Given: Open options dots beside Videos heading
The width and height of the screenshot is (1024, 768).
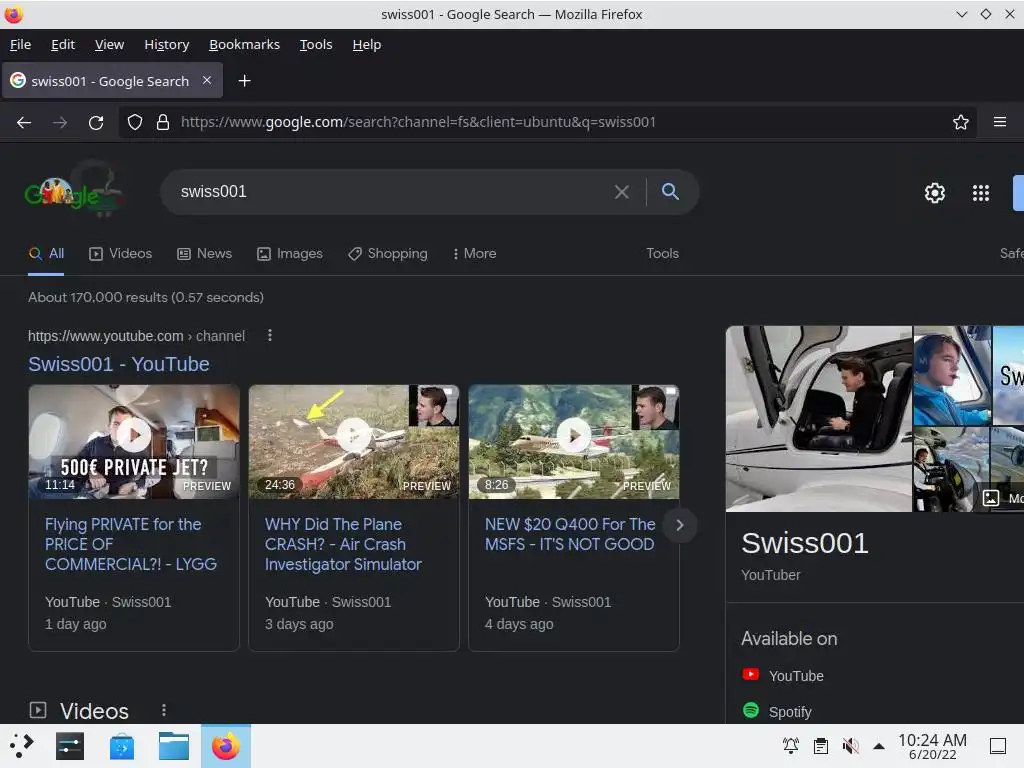Looking at the screenshot, I should click(164, 710).
